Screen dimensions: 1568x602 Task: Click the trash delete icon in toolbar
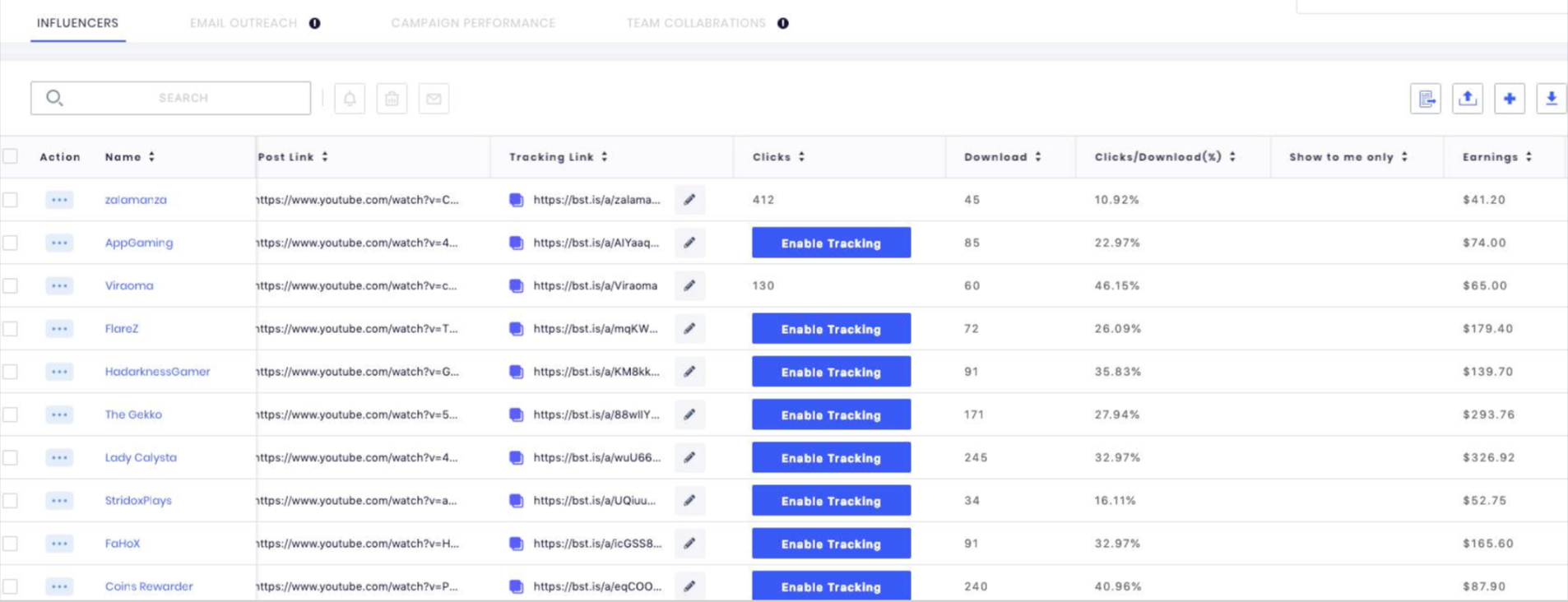point(392,99)
